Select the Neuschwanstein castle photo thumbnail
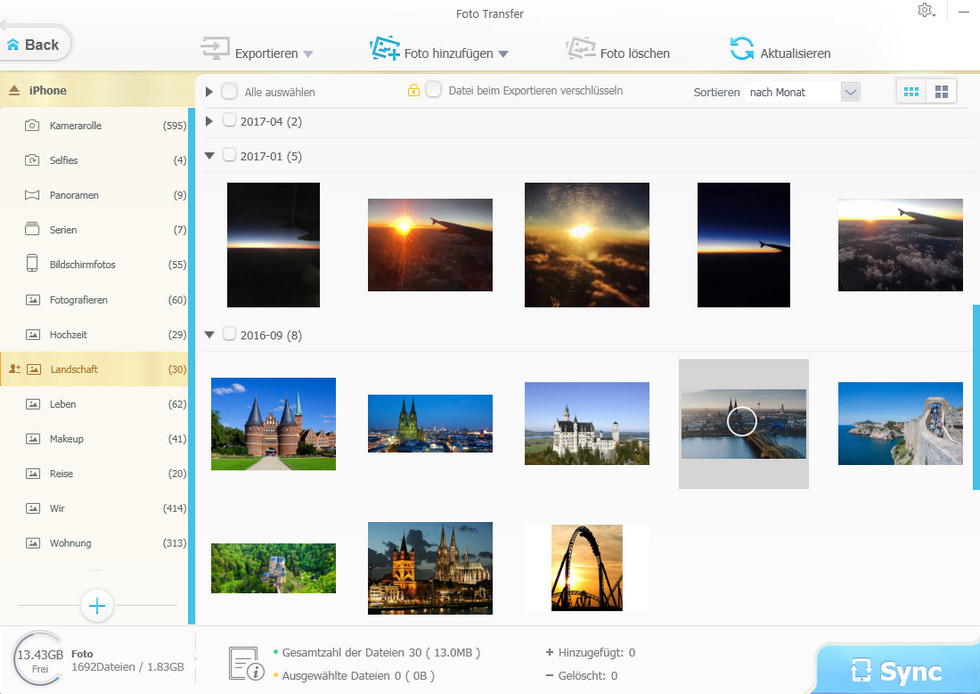 coord(587,424)
